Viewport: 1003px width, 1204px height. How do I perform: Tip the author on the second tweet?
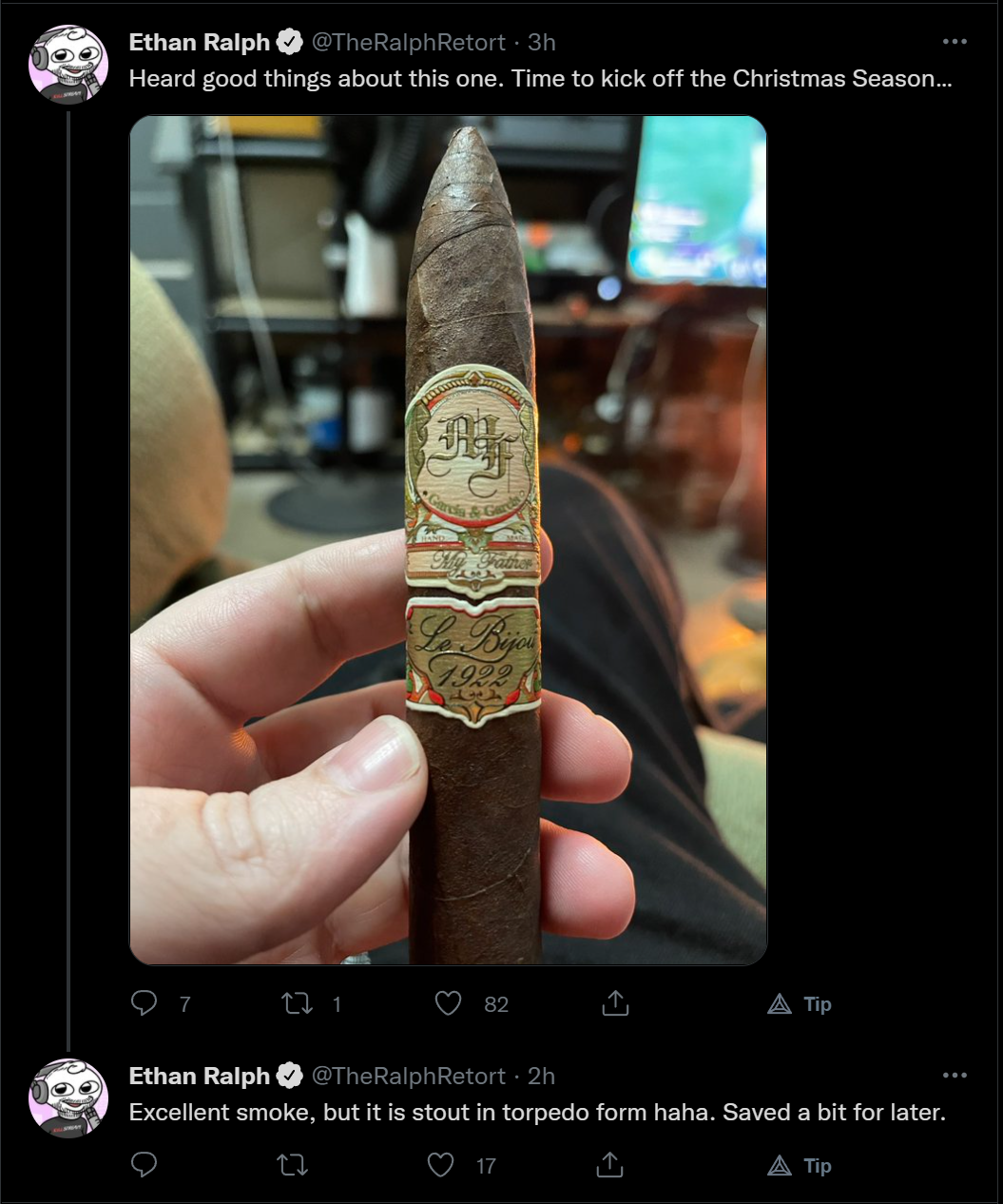click(800, 1165)
